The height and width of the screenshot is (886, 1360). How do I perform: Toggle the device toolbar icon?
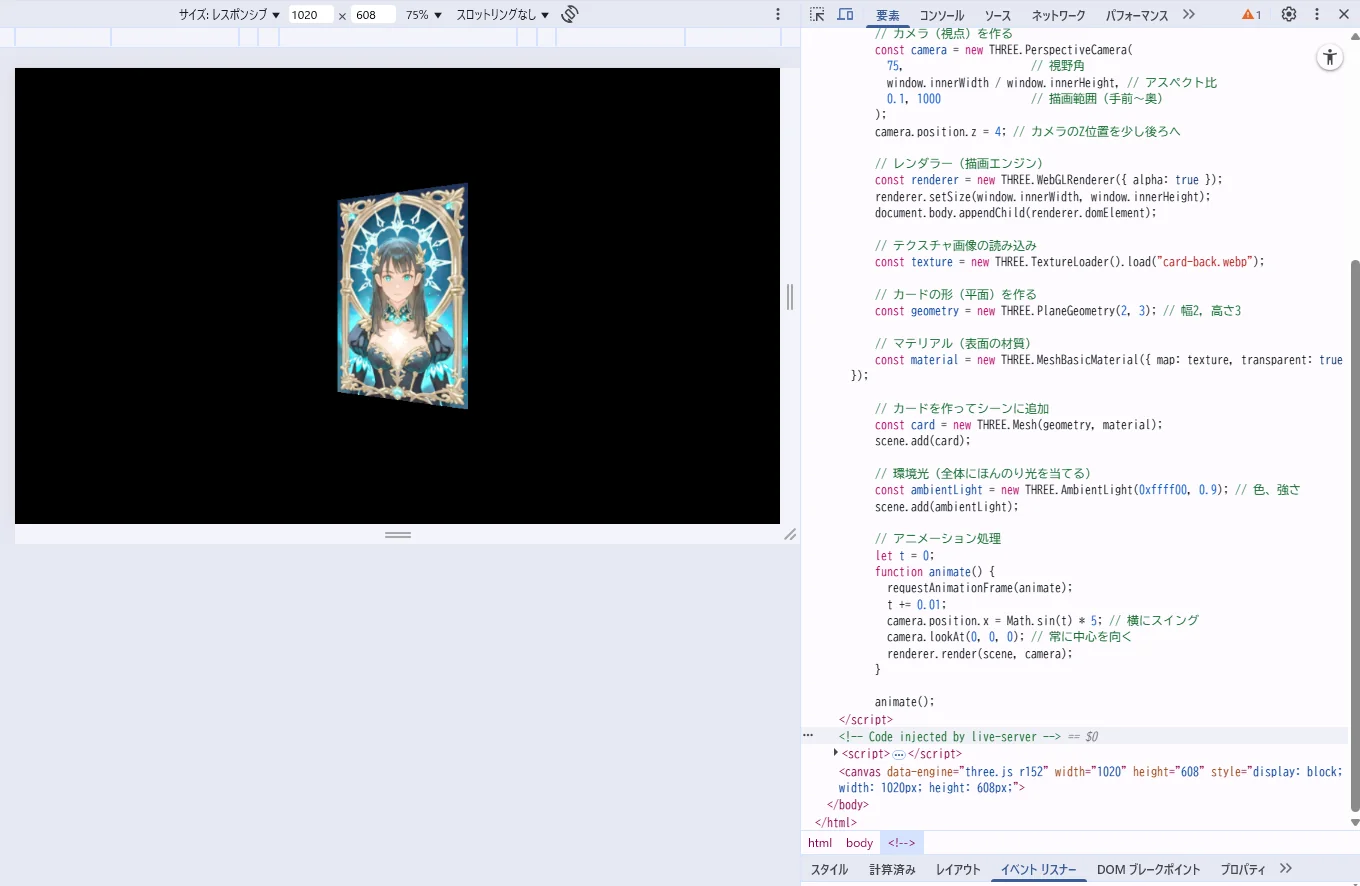845,14
